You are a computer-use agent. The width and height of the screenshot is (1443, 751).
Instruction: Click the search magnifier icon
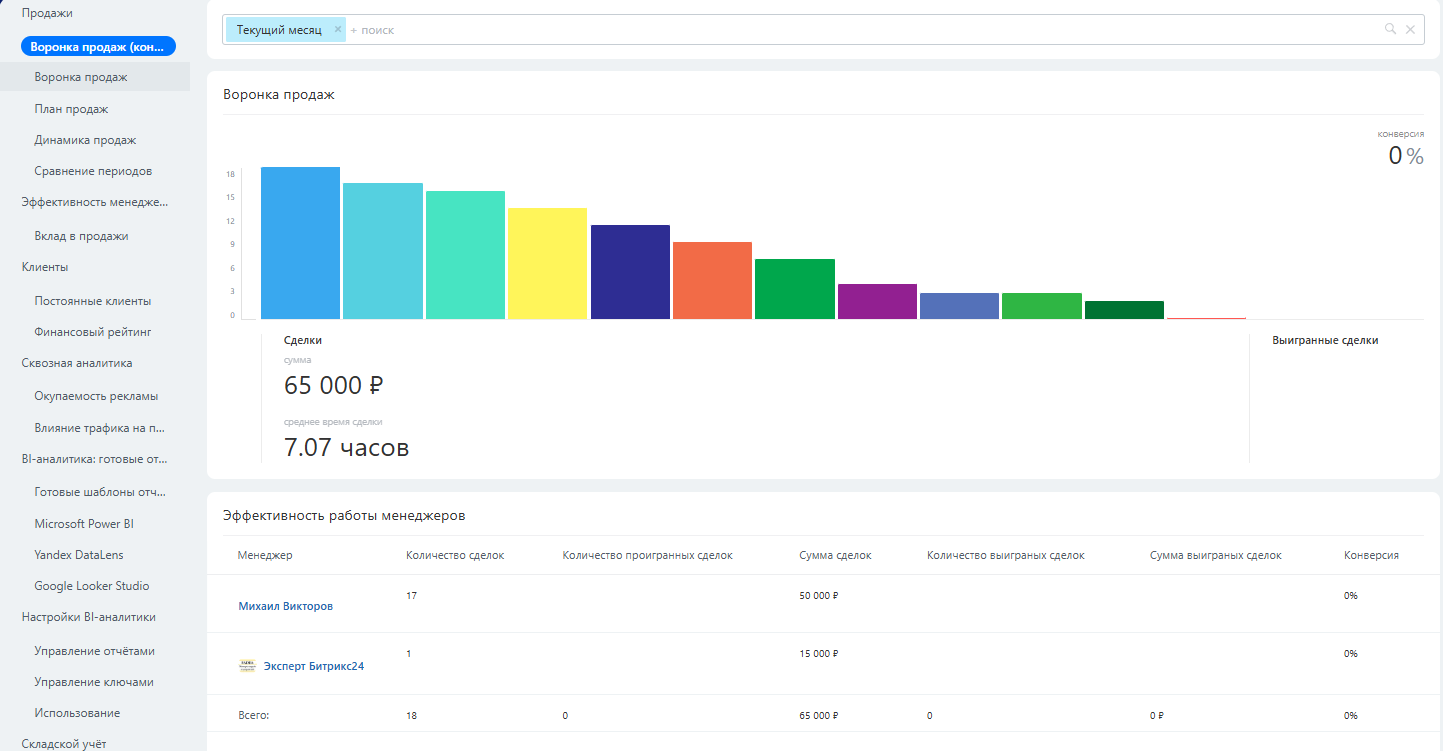(x=1390, y=30)
